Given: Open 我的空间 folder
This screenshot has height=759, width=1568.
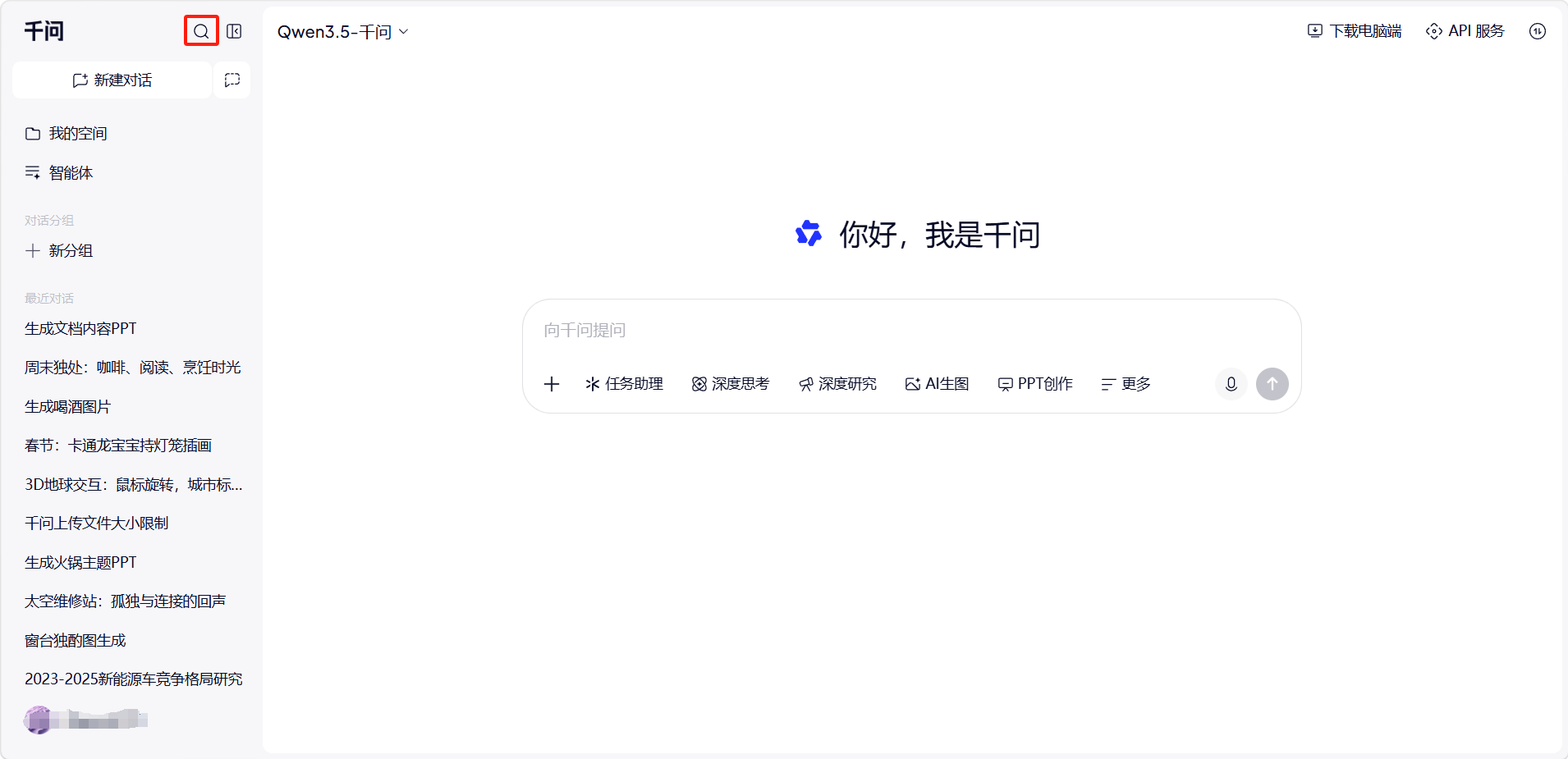Looking at the screenshot, I should pyautogui.click(x=66, y=133).
